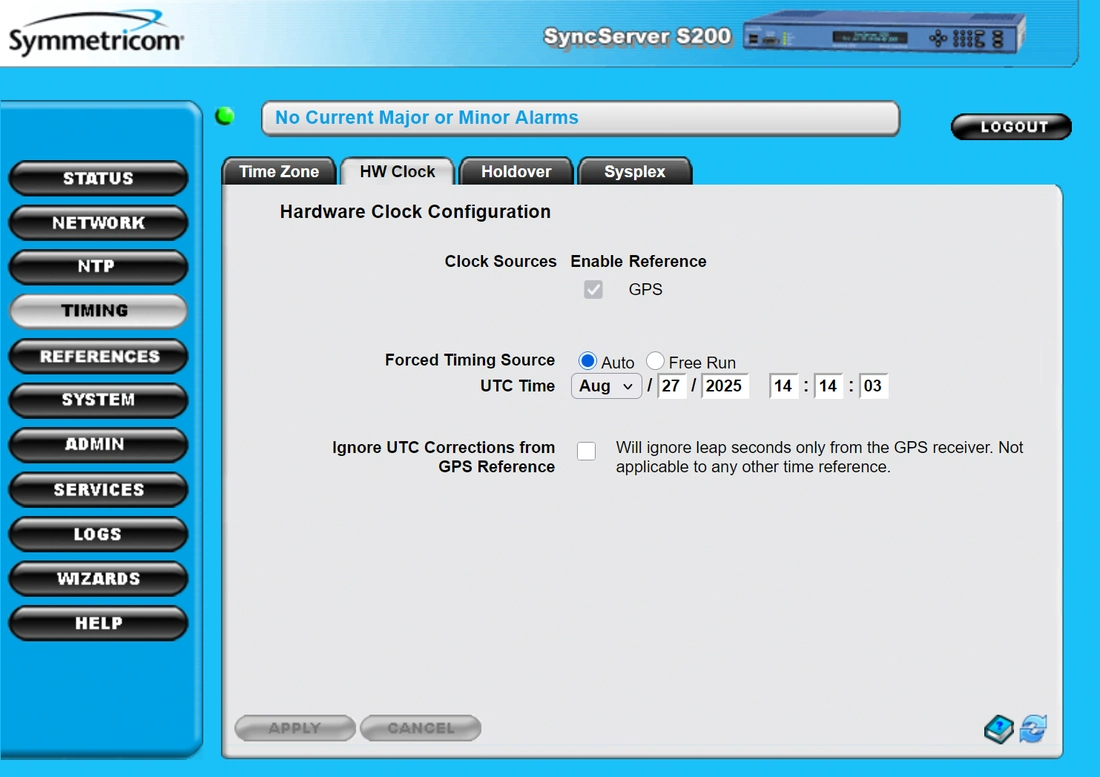Click the Clock Sources label
Viewport: 1100px width, 777px height.
pyautogui.click(x=500, y=262)
